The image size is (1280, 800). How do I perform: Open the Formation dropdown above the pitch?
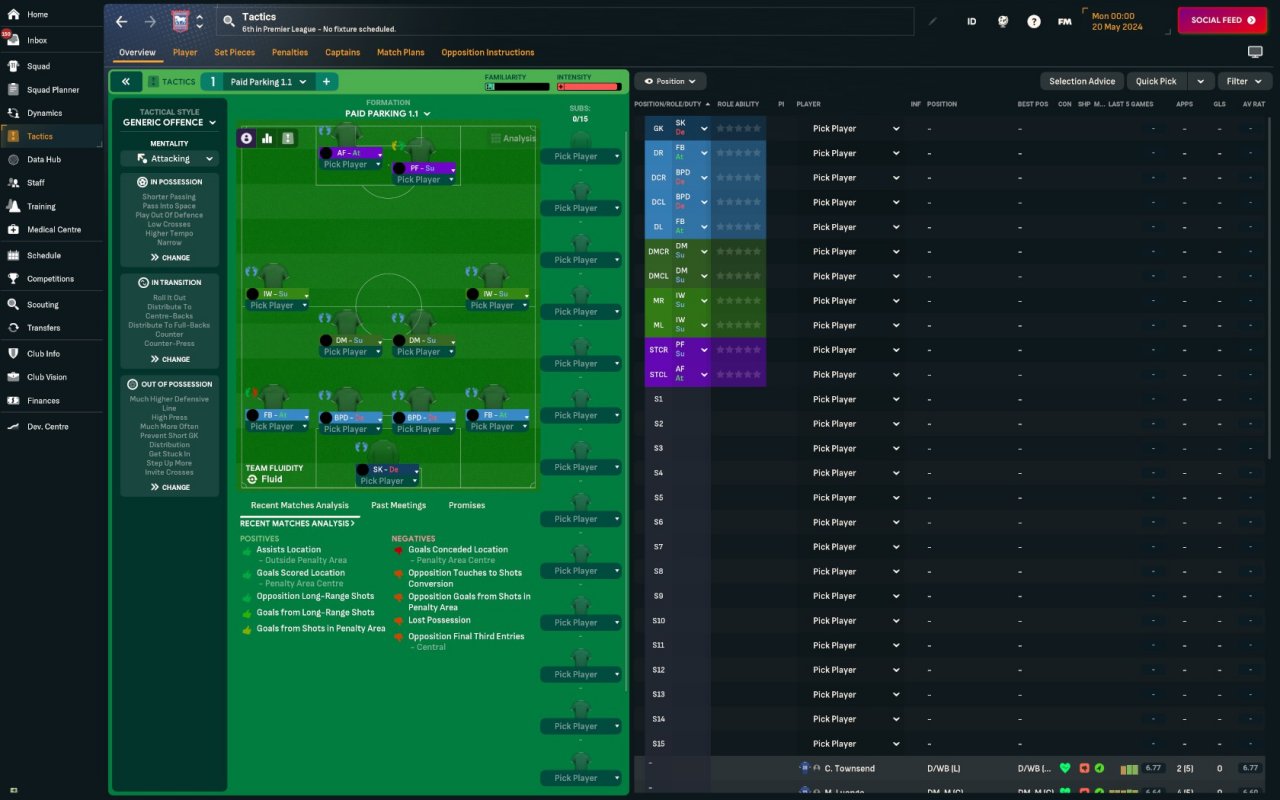[x=388, y=114]
